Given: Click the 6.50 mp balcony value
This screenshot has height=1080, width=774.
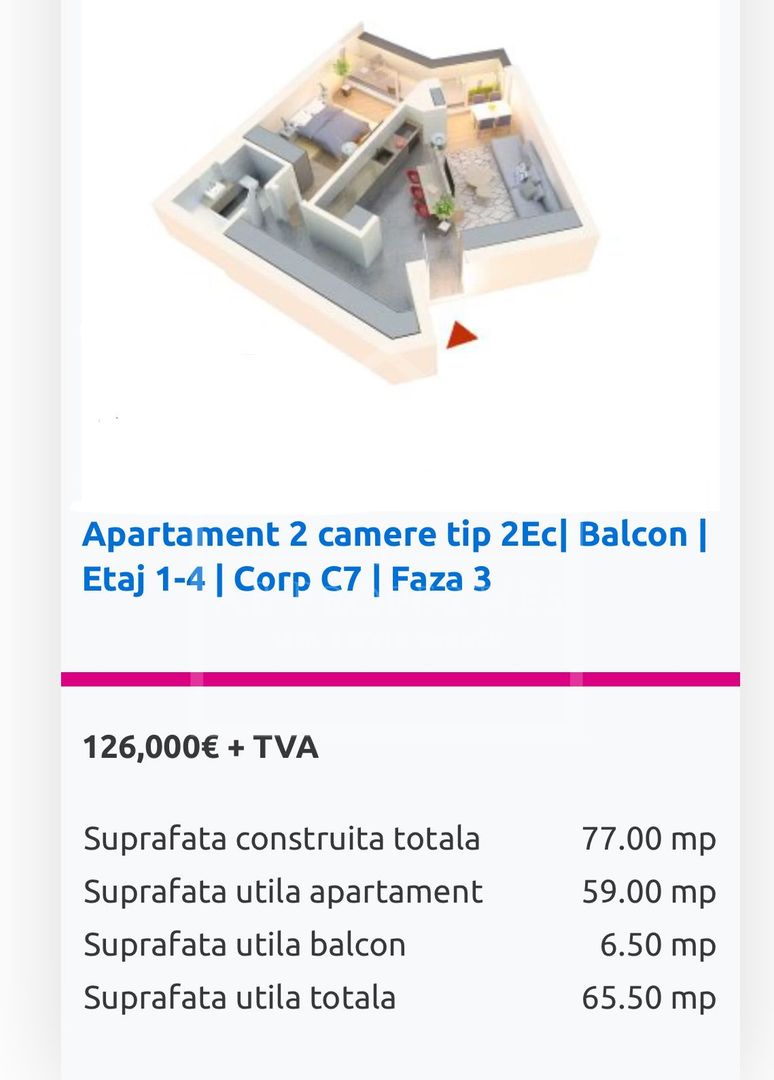Looking at the screenshot, I should pyautogui.click(x=657, y=944).
